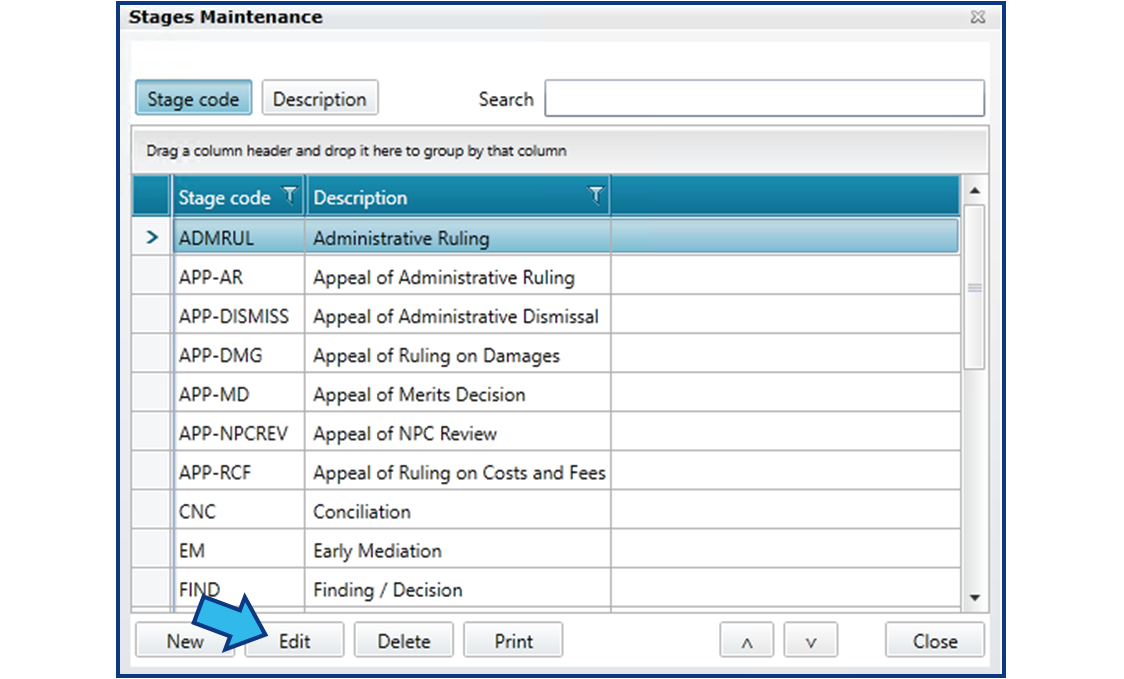
Task: Toggle search by Description
Action: [x=320, y=98]
